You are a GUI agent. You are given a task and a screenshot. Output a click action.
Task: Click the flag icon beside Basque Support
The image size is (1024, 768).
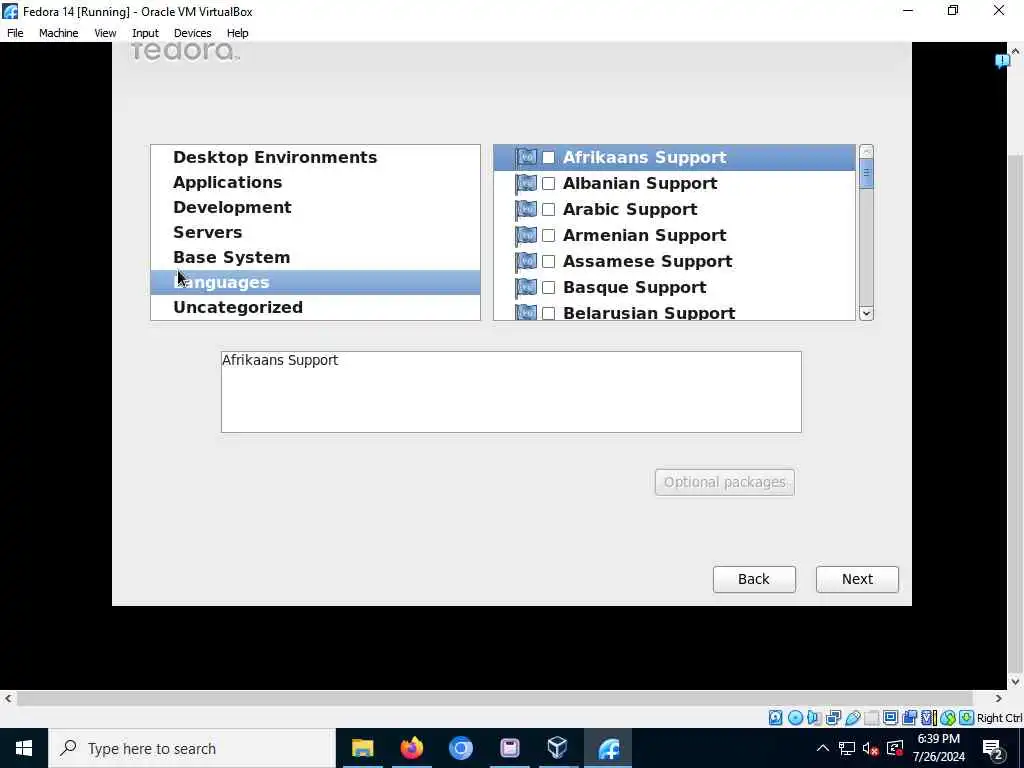coord(526,288)
